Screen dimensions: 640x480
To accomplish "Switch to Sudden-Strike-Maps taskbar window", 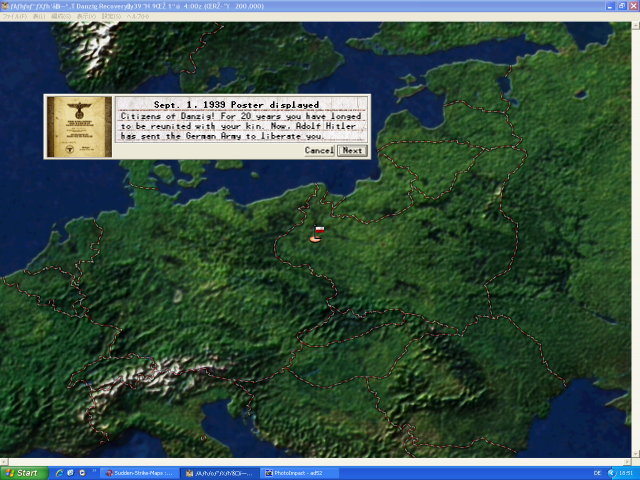I will [139, 473].
